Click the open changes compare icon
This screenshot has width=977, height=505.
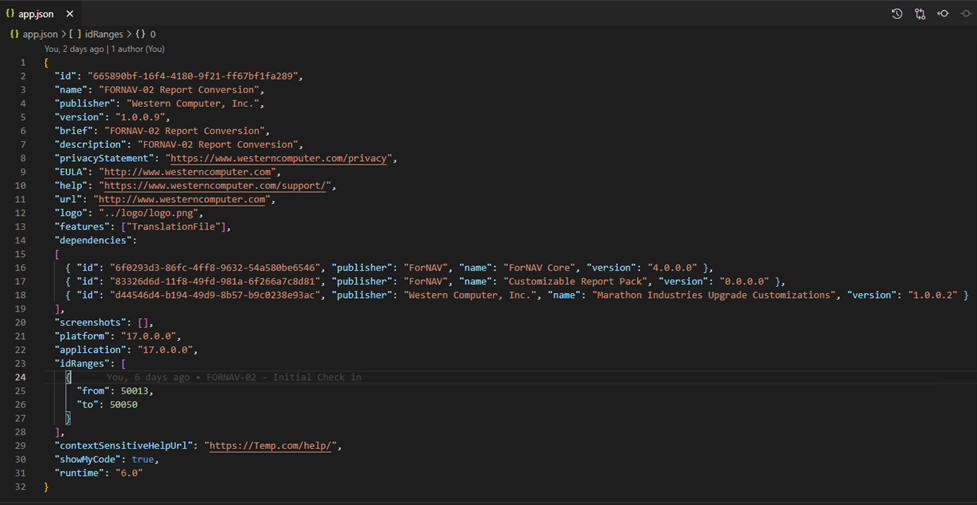(920, 14)
